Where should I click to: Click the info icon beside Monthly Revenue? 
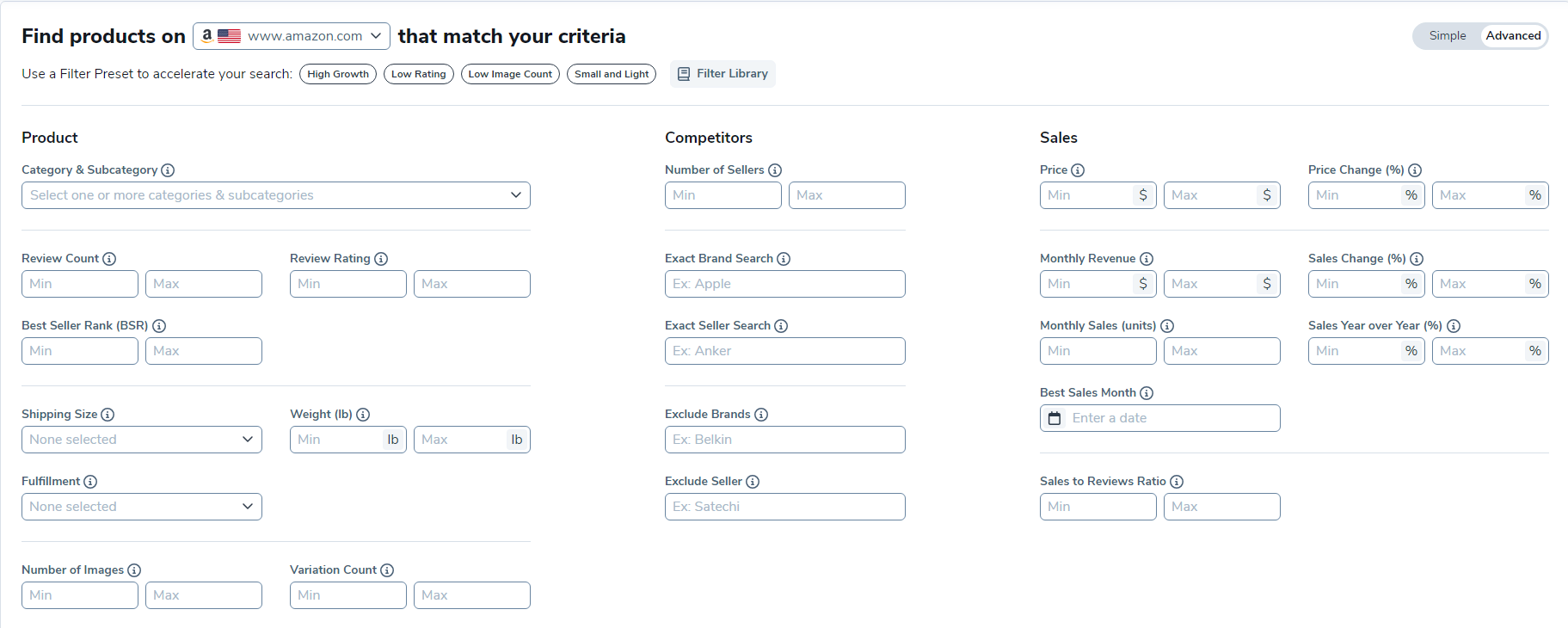tap(1147, 259)
